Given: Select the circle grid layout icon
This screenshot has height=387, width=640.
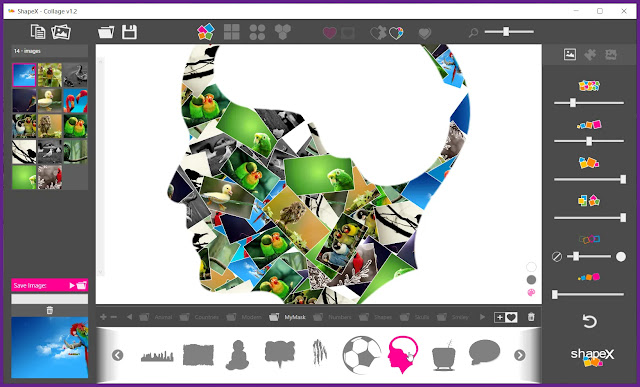Looking at the screenshot, I should point(257,32).
